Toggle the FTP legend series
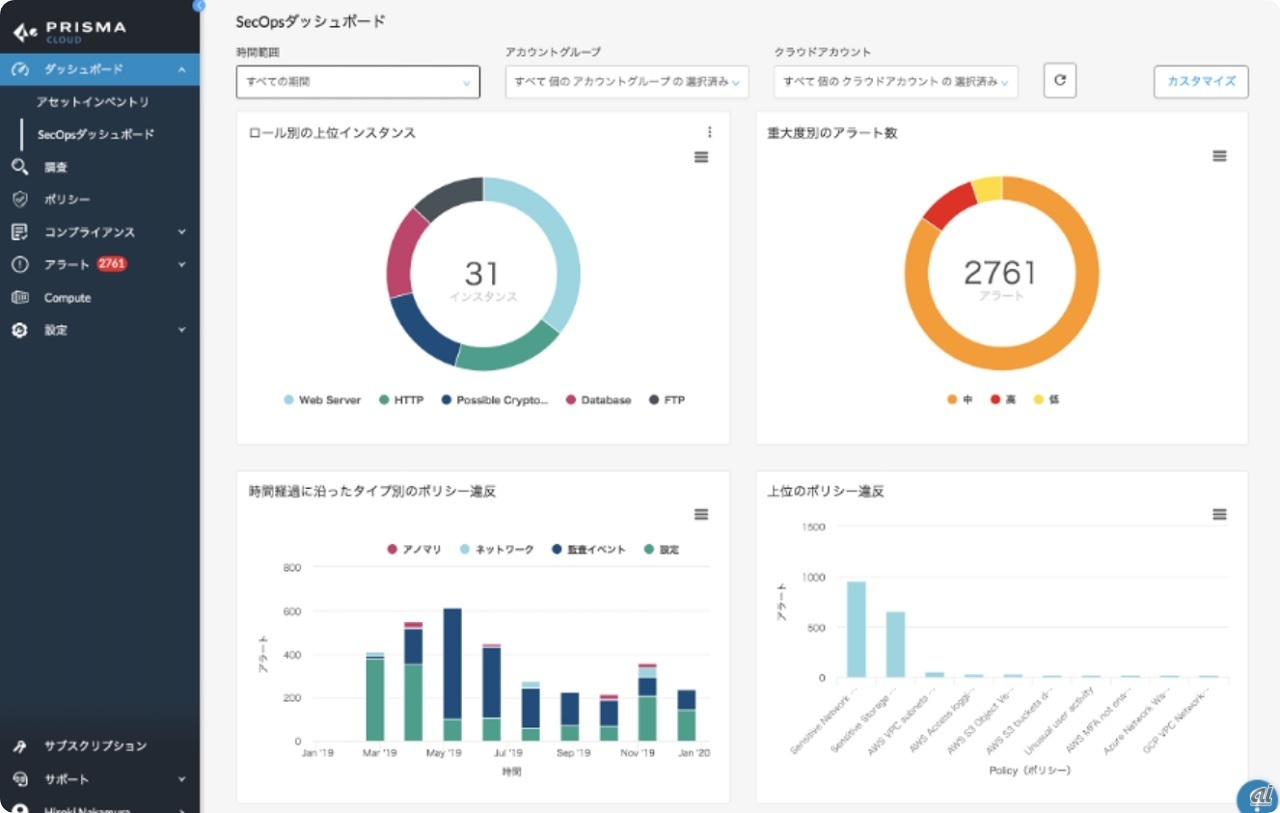The width and height of the screenshot is (1280, 813). point(667,400)
